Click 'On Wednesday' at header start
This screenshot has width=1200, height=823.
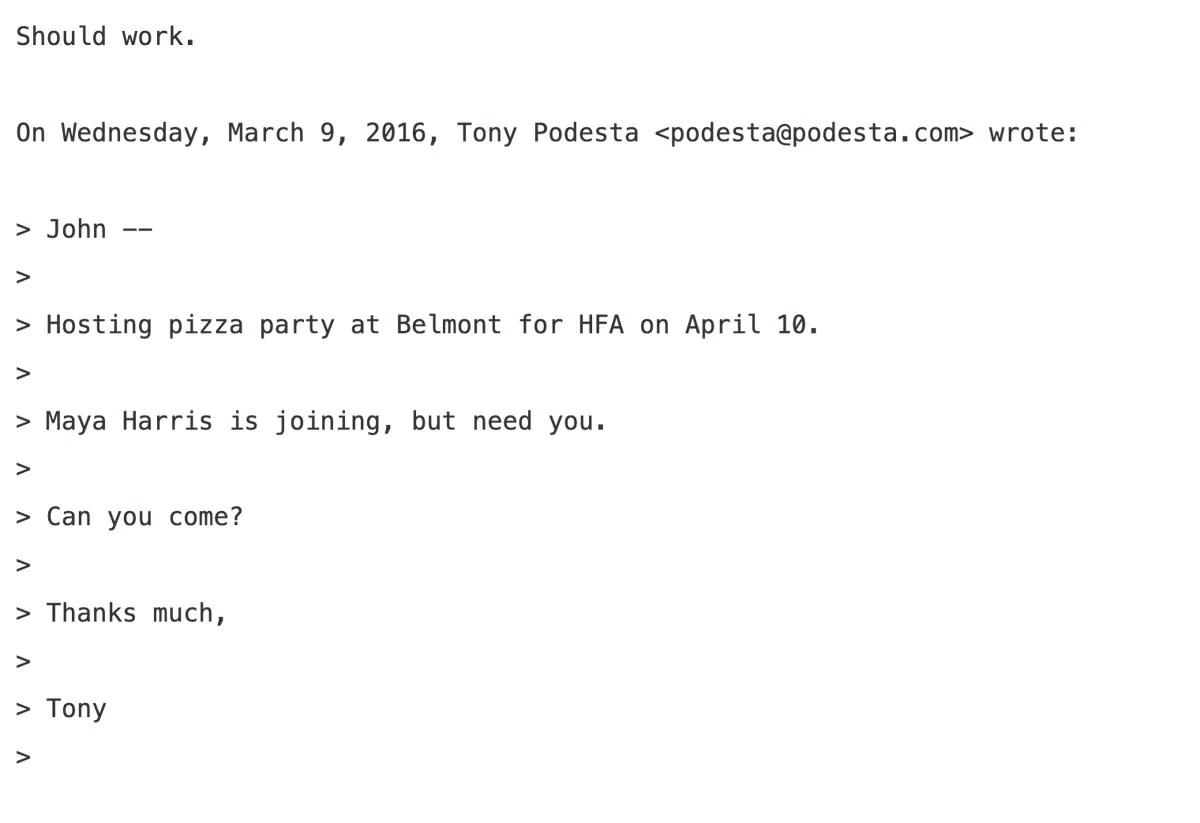tap(107, 133)
